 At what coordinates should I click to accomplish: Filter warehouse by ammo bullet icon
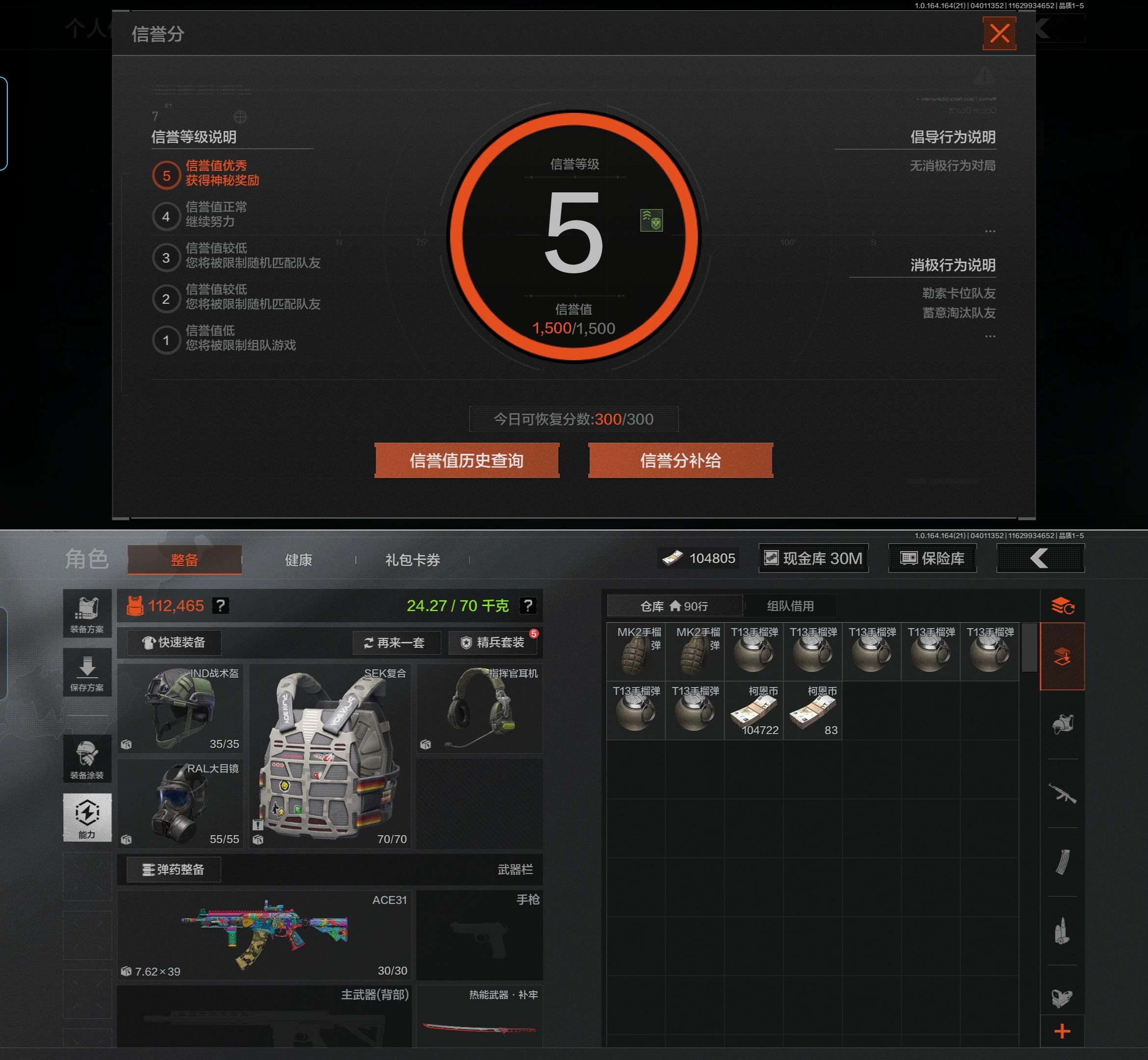pos(1062,930)
